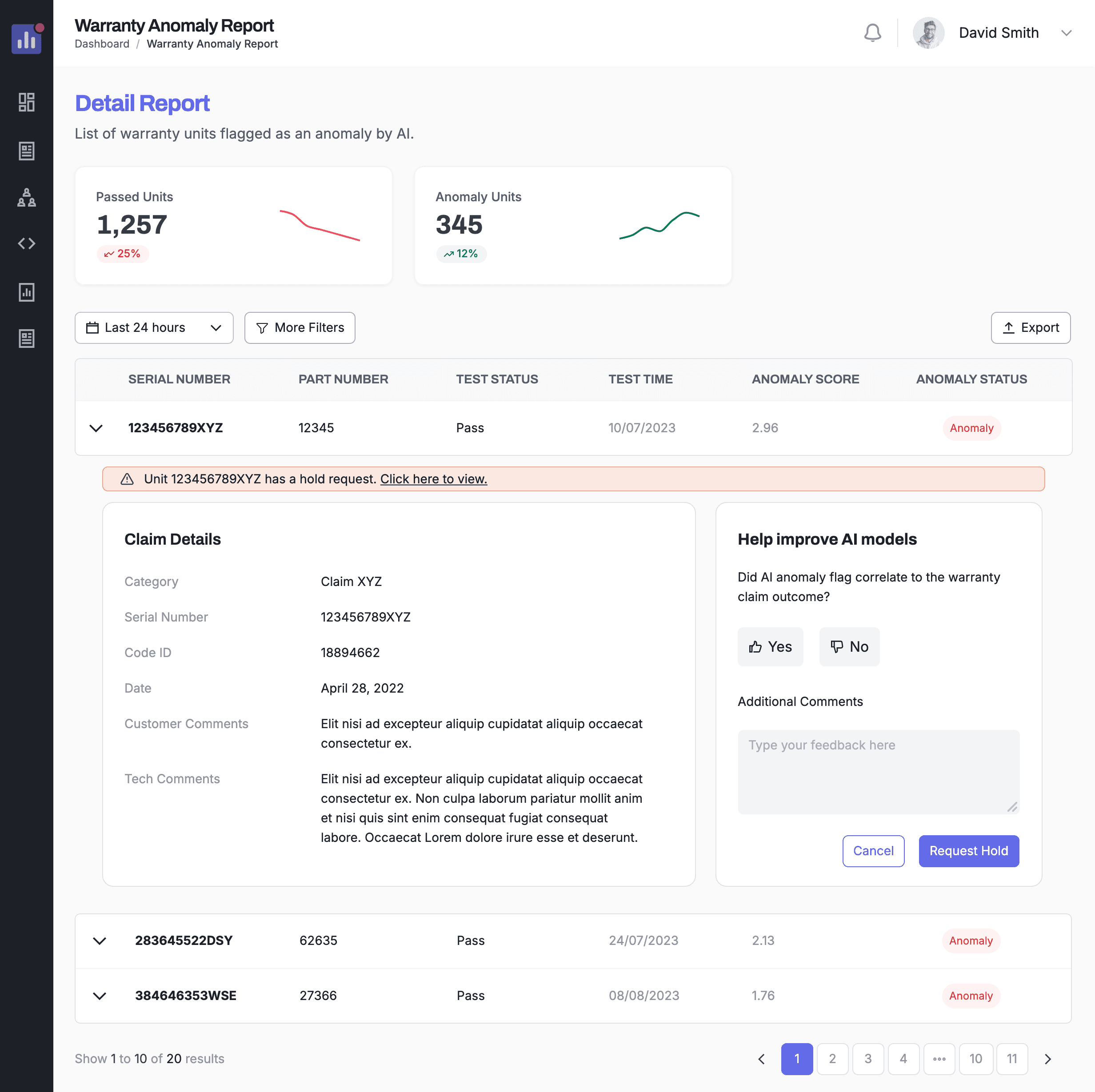Switch to results page 2

[832, 1059]
